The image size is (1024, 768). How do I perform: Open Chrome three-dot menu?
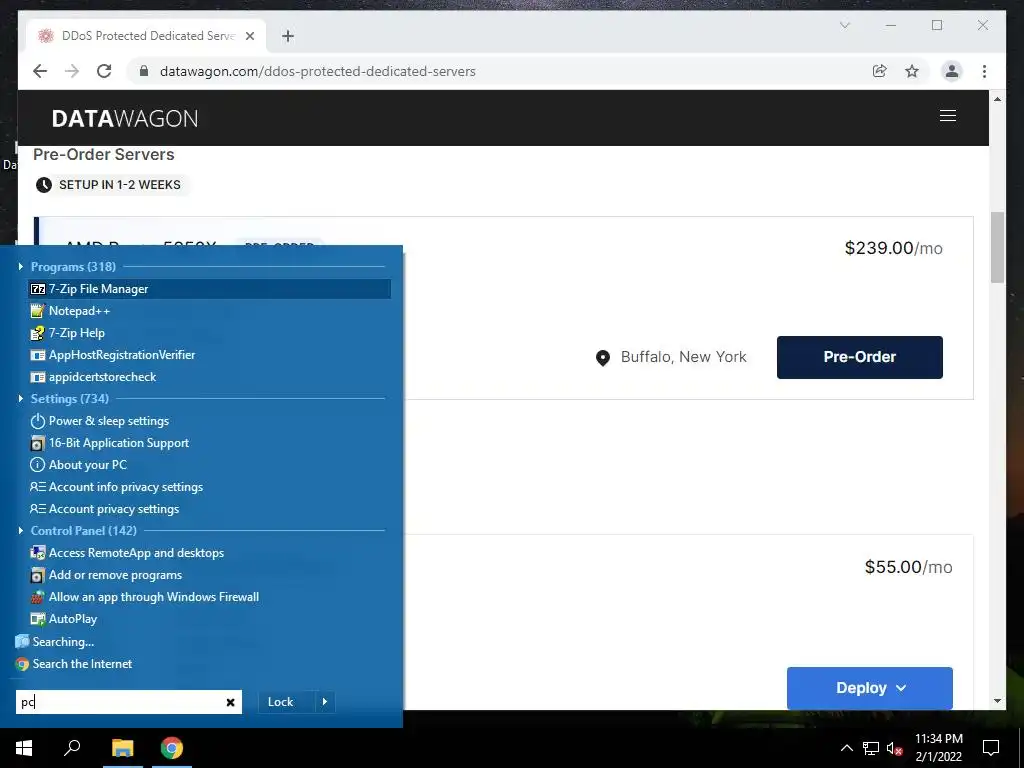coord(984,71)
